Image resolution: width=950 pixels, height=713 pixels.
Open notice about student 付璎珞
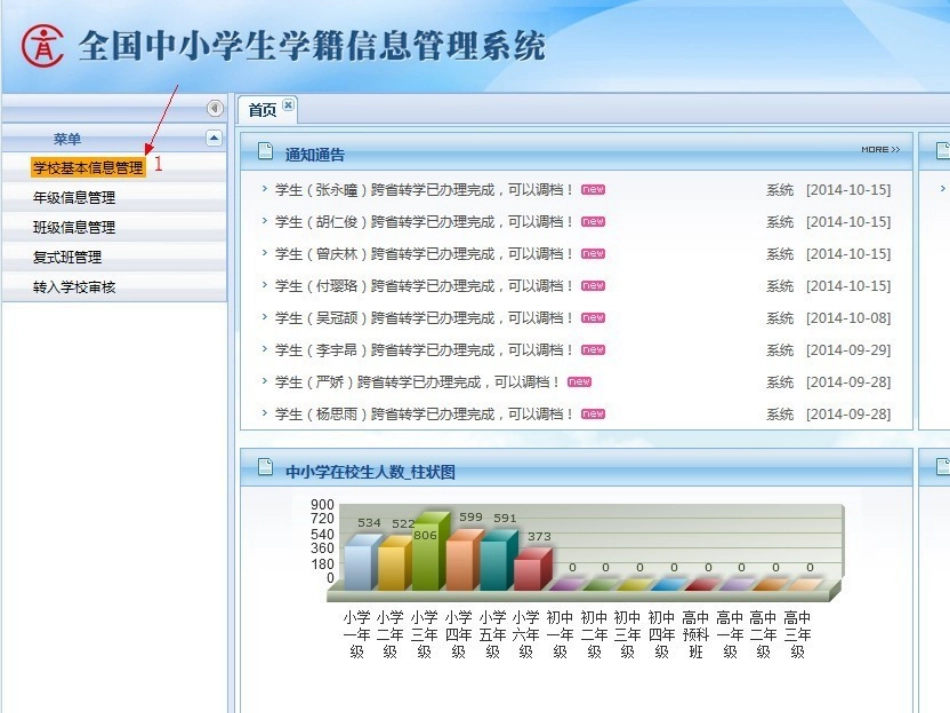click(x=424, y=286)
